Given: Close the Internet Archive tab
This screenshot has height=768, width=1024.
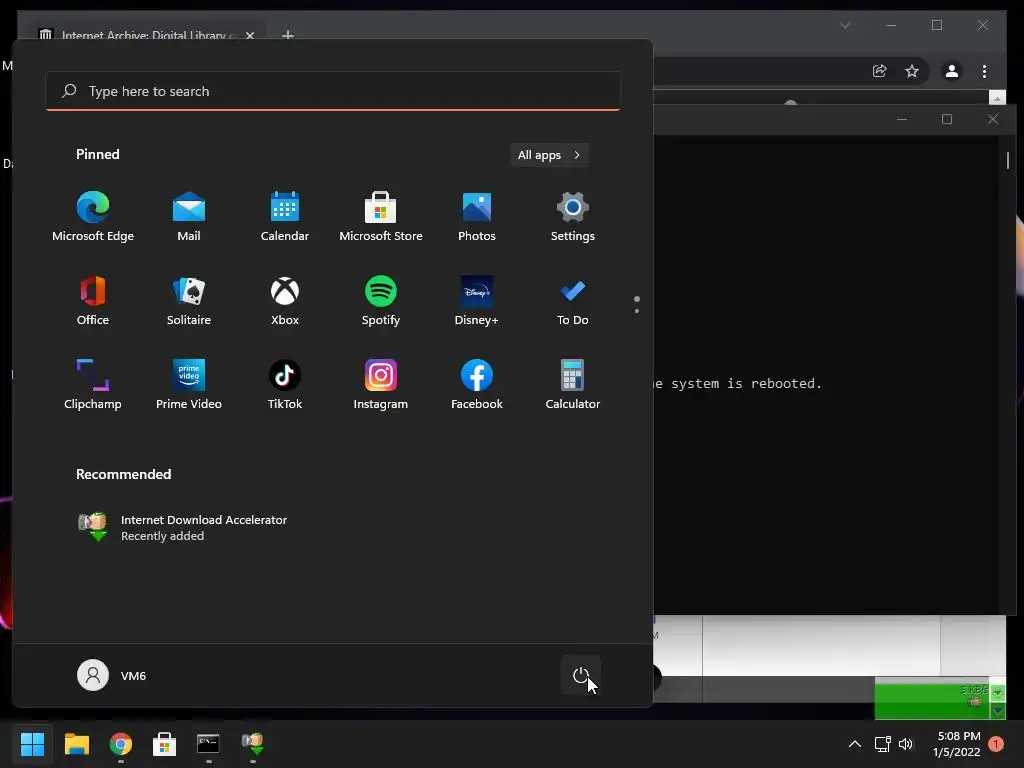Looking at the screenshot, I should [x=249, y=35].
